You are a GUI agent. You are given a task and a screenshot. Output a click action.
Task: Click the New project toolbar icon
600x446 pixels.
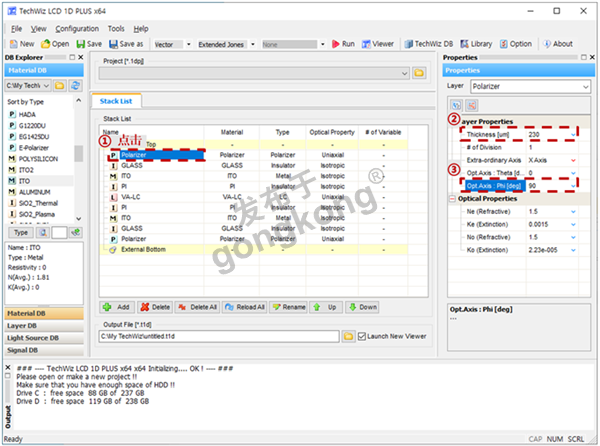(22, 44)
